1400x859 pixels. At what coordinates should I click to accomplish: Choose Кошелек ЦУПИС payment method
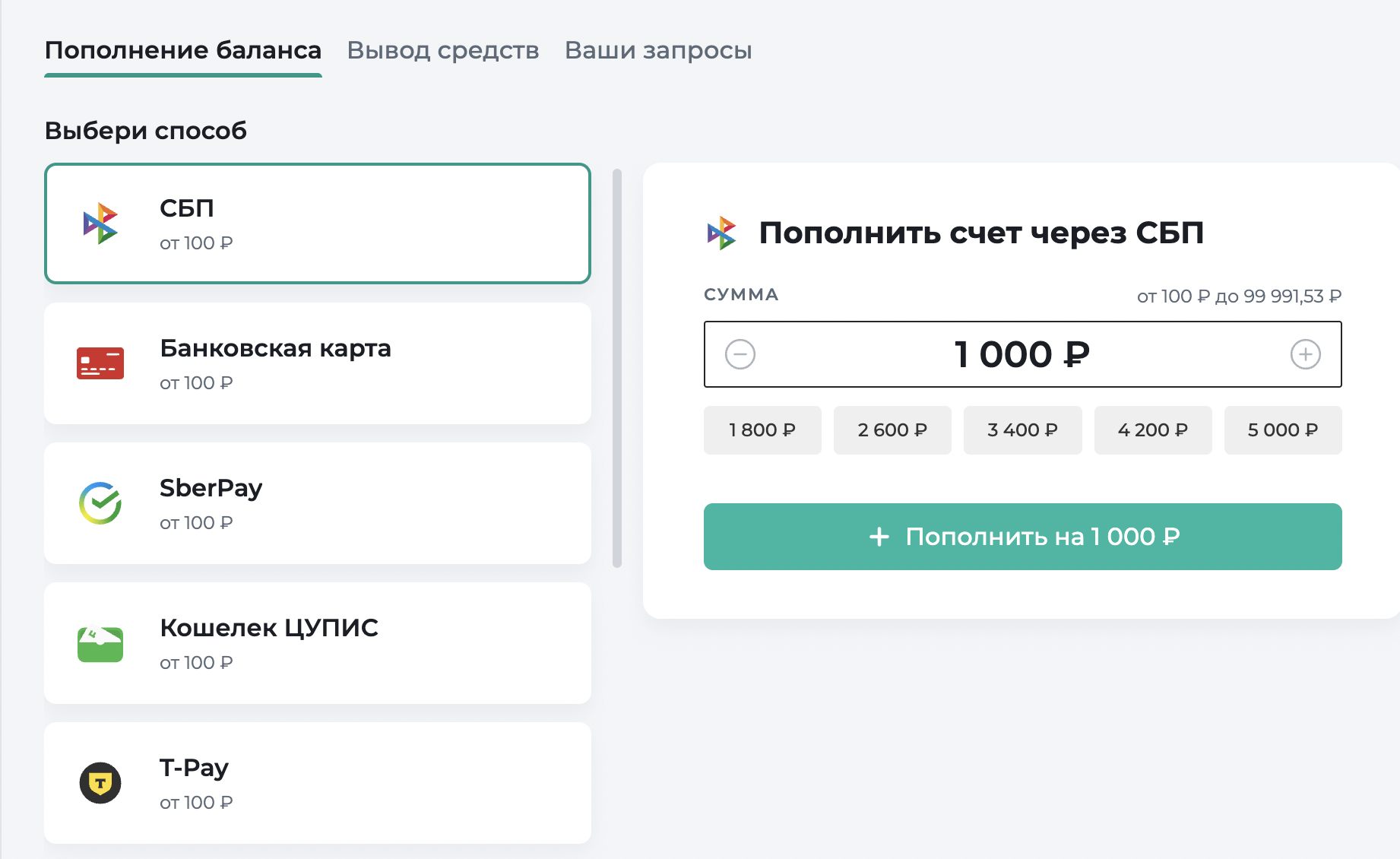point(318,643)
